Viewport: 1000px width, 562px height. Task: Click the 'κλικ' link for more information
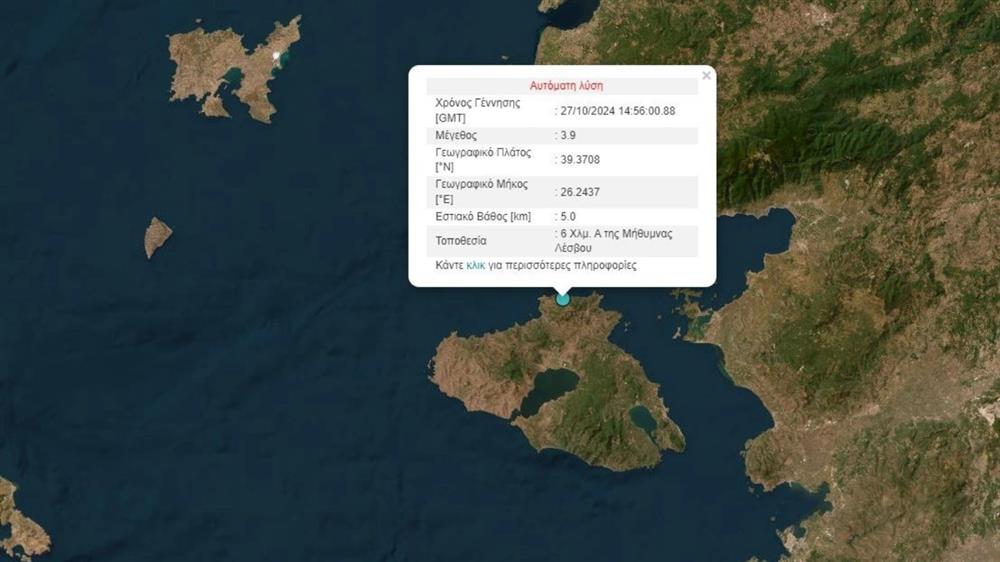[x=475, y=266]
